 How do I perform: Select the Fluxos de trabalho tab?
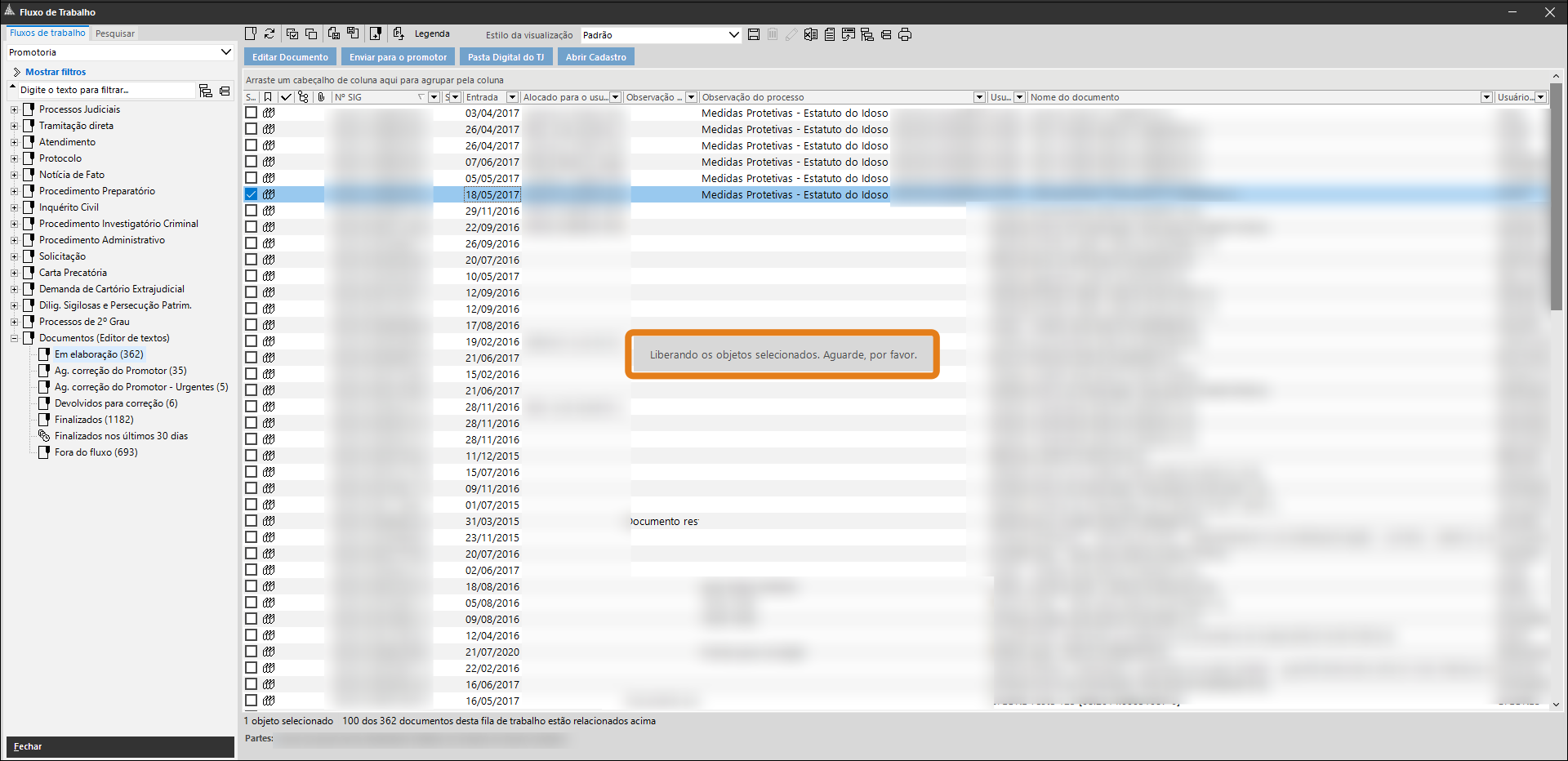point(47,33)
